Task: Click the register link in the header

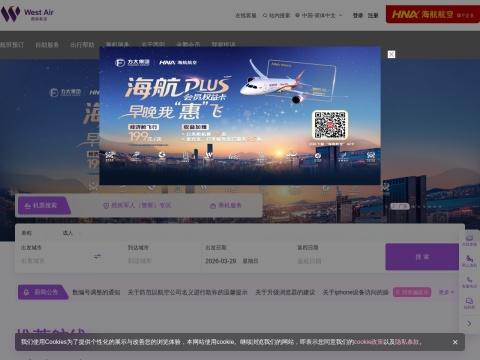Action: click(373, 15)
